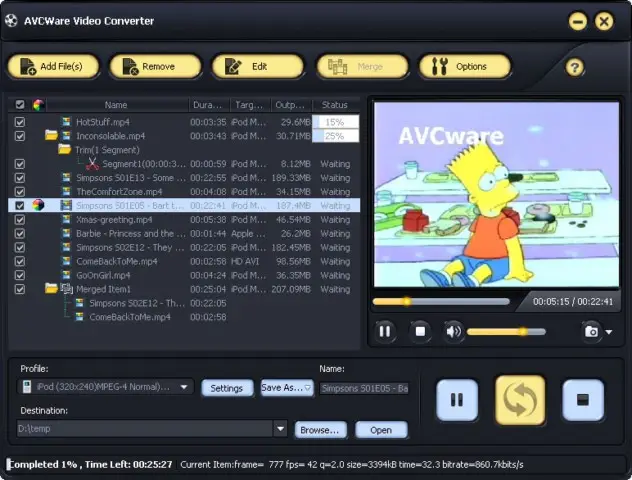Click the video preview seek bar
This screenshot has width=632, height=480.
coord(441,301)
